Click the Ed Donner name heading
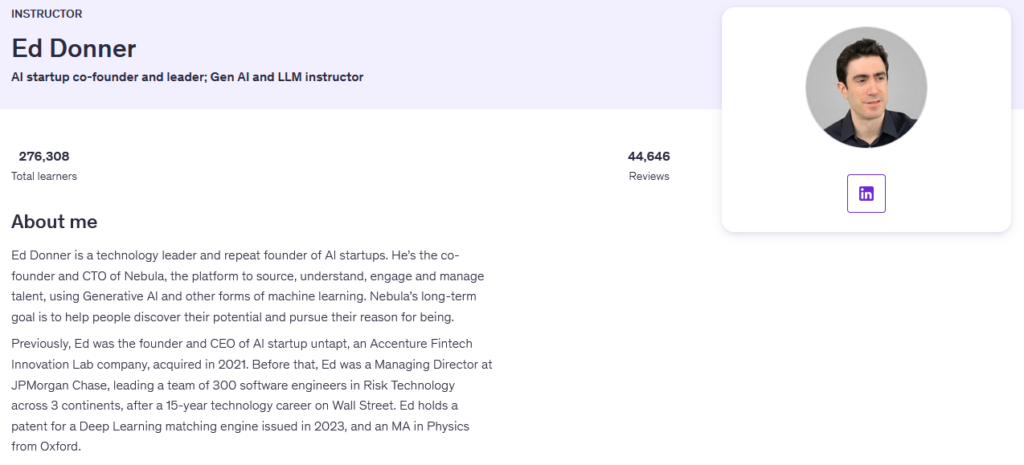This screenshot has height=465, width=1024. 74,48
